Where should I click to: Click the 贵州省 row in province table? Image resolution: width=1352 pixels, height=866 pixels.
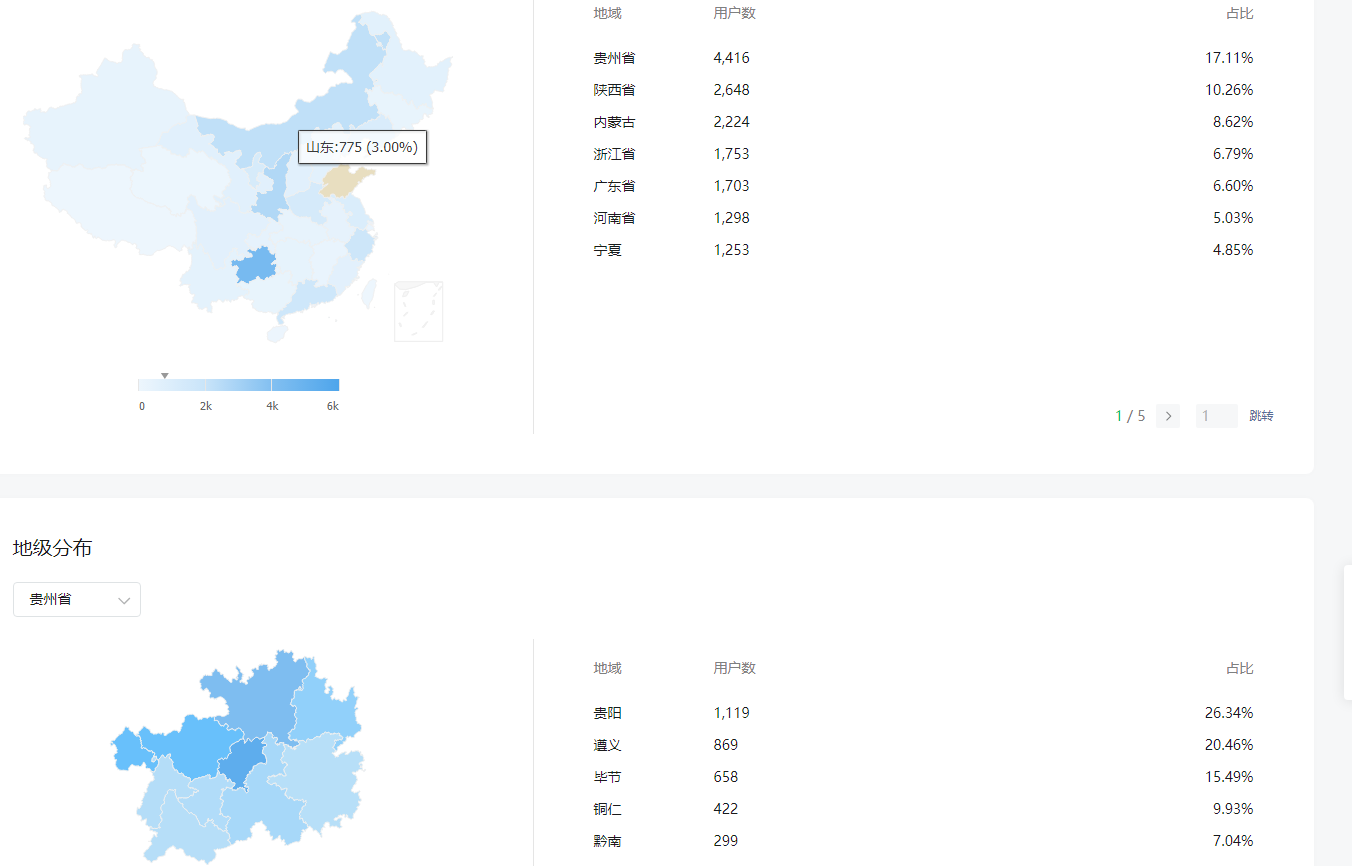(x=923, y=58)
